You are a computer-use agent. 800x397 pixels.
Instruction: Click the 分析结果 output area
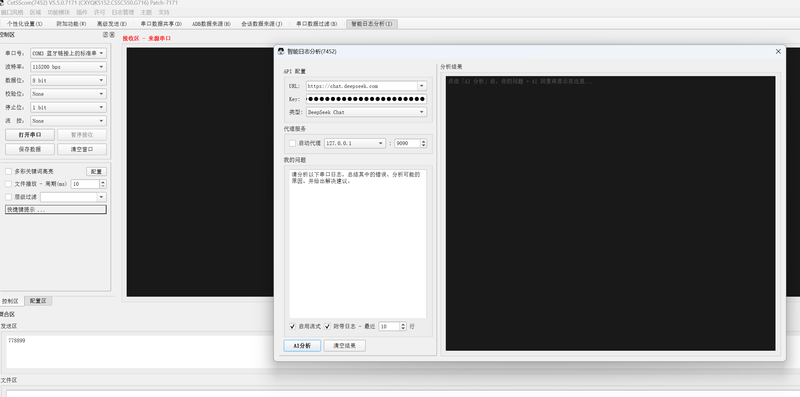coord(610,213)
